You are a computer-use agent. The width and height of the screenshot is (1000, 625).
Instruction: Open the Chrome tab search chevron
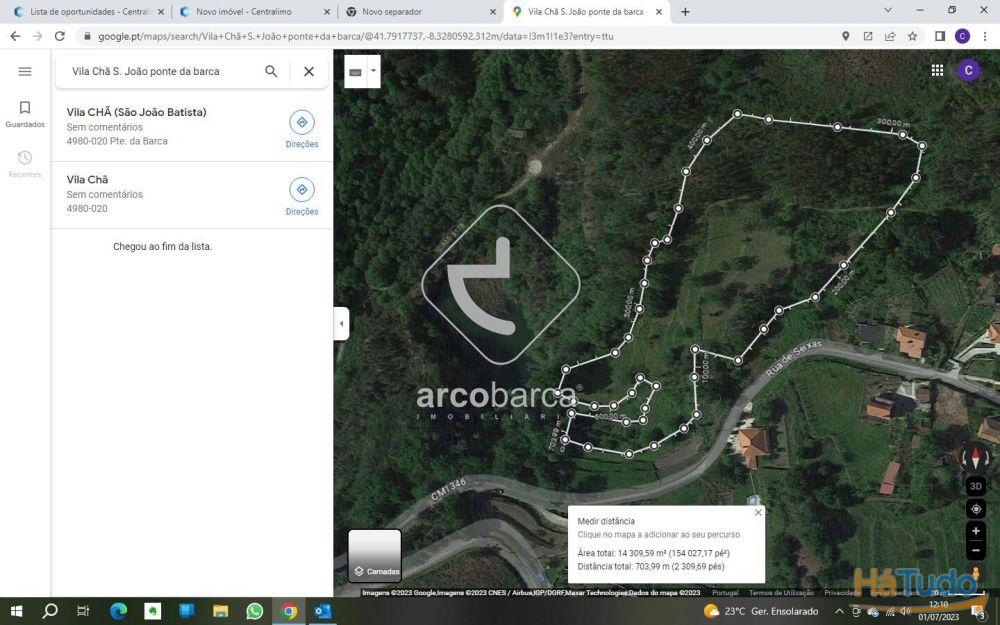click(x=888, y=11)
